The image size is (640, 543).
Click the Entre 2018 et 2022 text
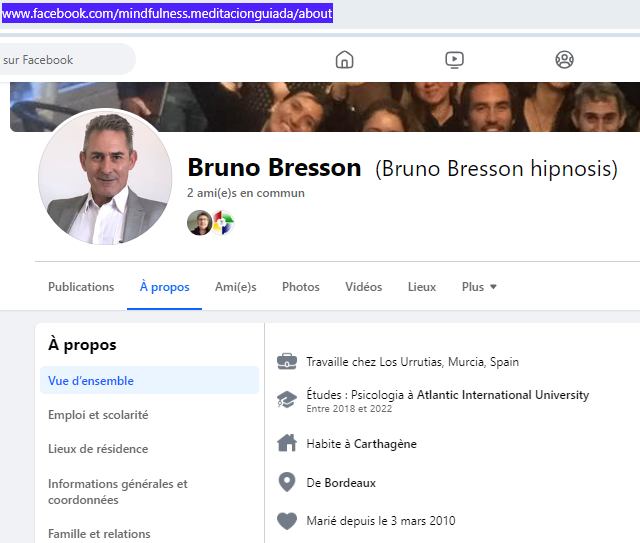349,409
